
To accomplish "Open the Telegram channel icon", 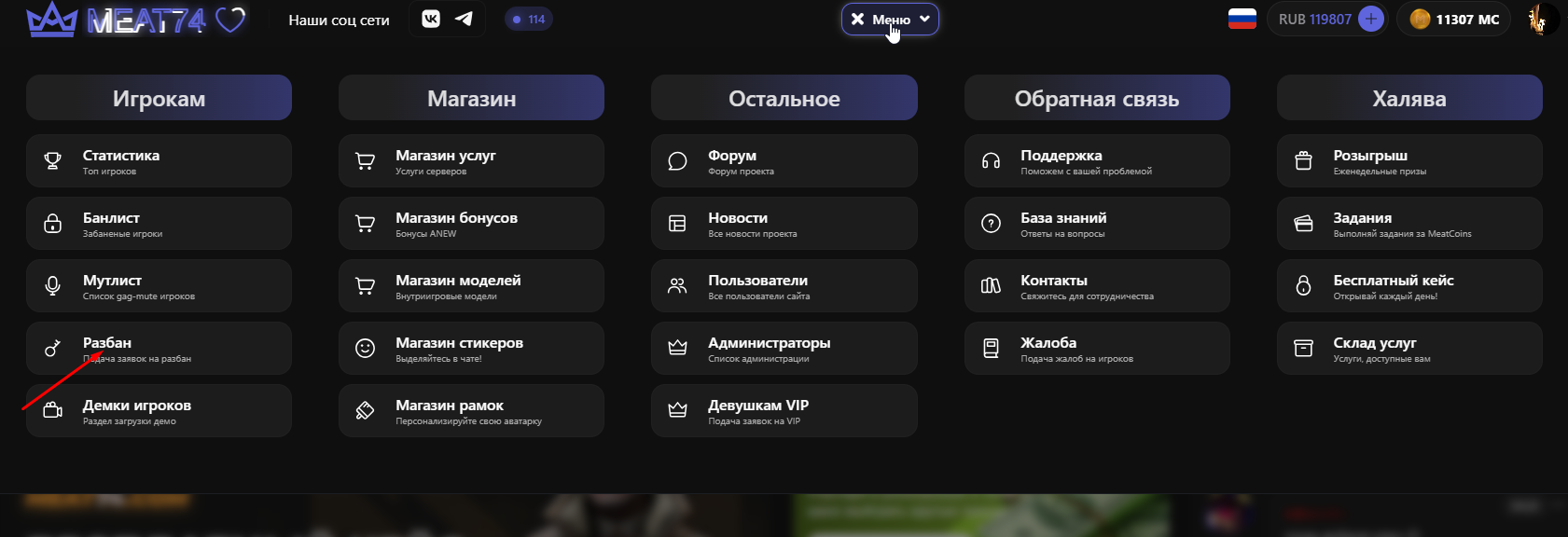I will pos(464,19).
